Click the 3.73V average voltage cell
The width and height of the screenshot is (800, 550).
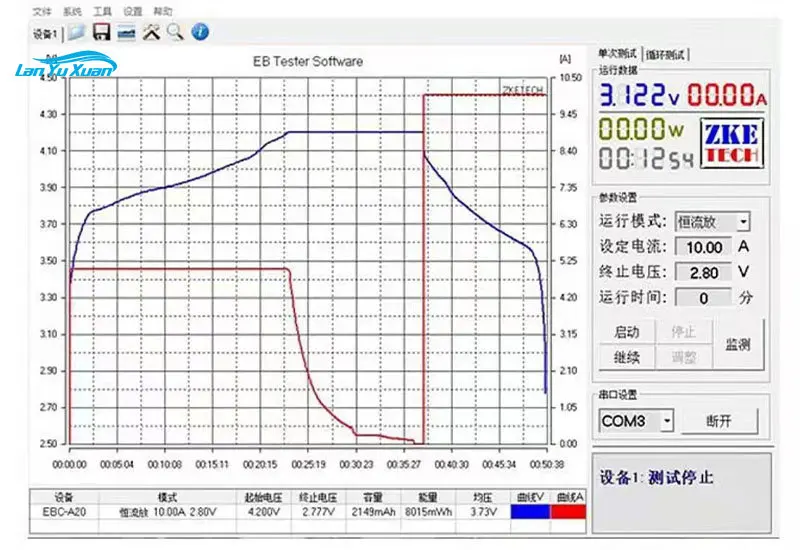click(483, 512)
